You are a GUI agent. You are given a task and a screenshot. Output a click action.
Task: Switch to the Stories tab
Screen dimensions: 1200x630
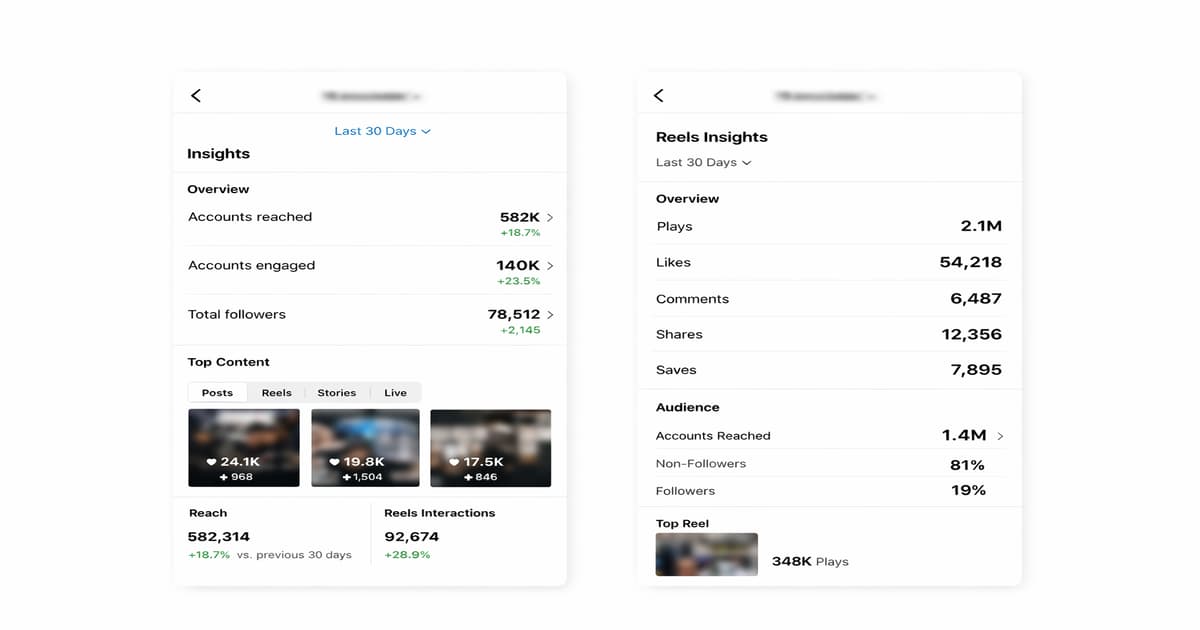tap(336, 393)
